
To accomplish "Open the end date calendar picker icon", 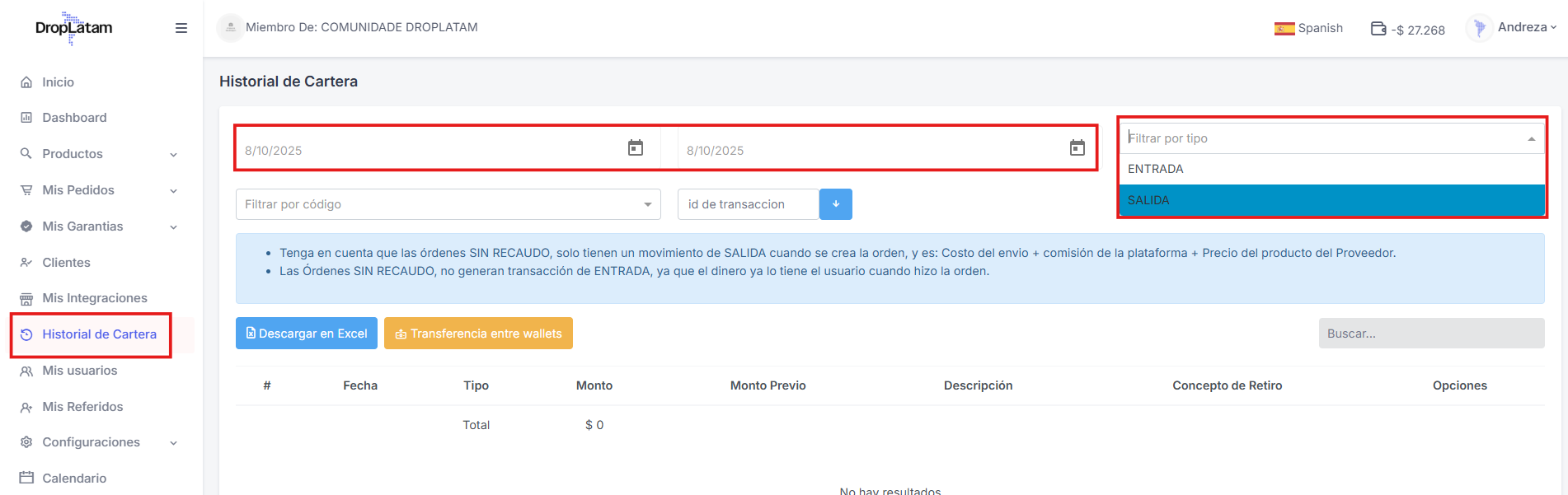I will pyautogui.click(x=1077, y=148).
